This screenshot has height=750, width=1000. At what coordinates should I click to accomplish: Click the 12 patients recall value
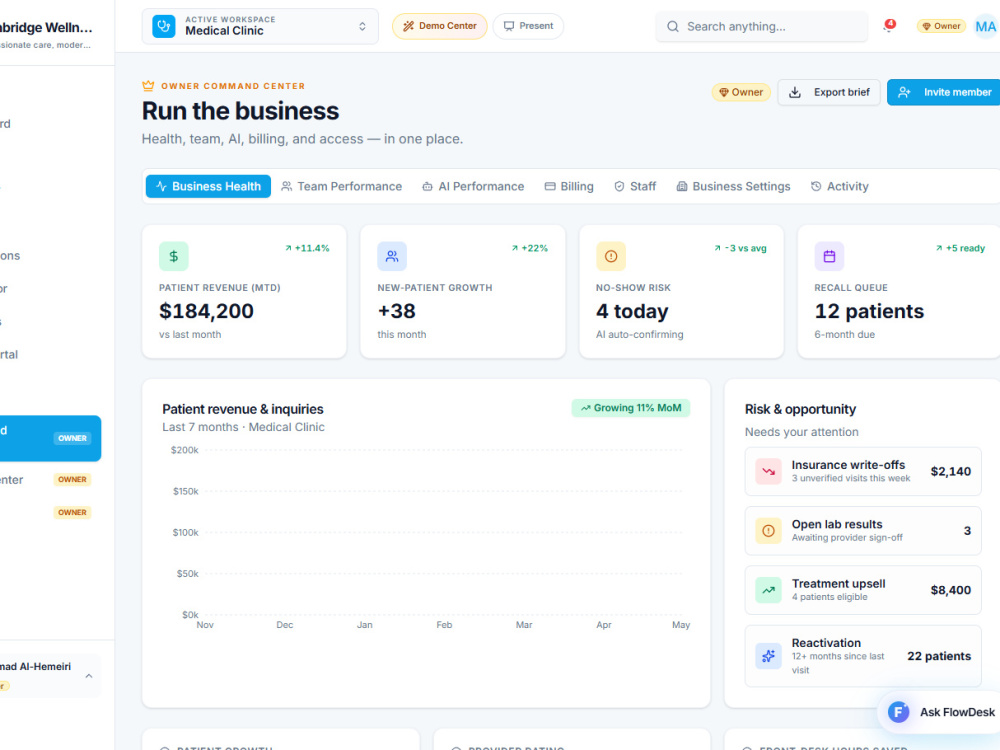[869, 311]
